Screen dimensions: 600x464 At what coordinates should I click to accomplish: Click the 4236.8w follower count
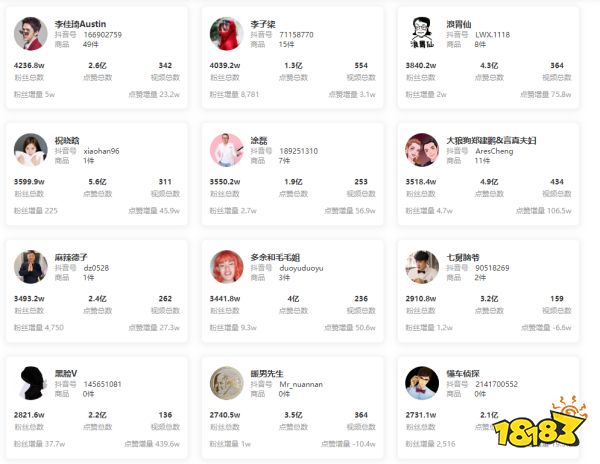click(29, 65)
